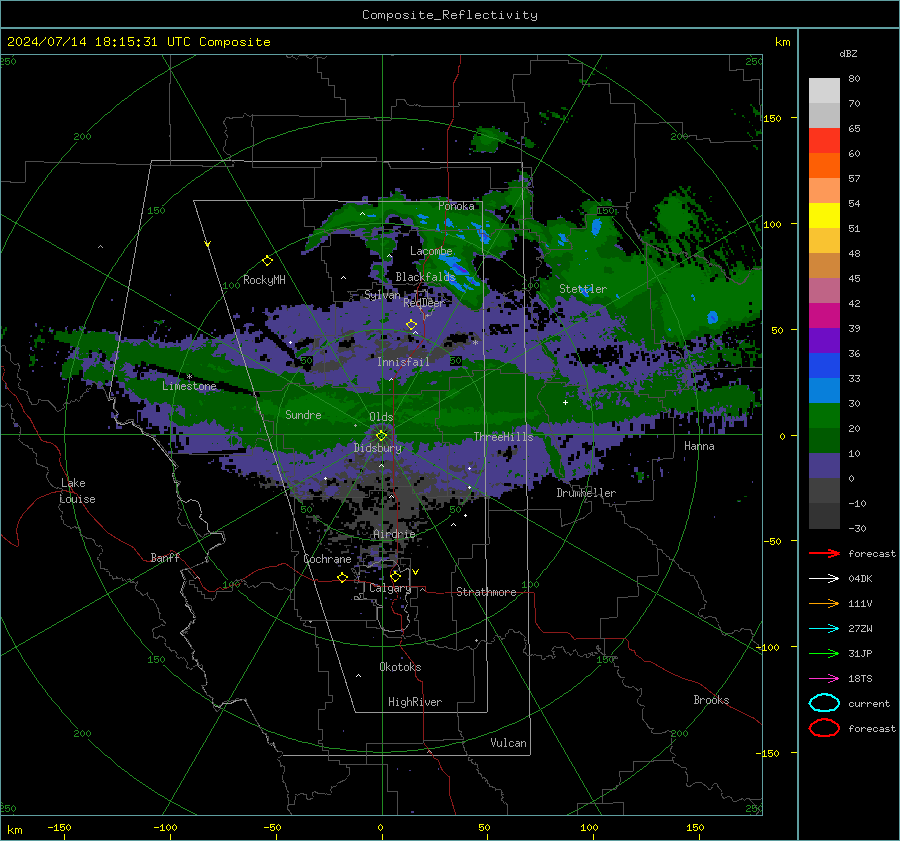
Task: Select the Didsbury label
Action: point(377,448)
